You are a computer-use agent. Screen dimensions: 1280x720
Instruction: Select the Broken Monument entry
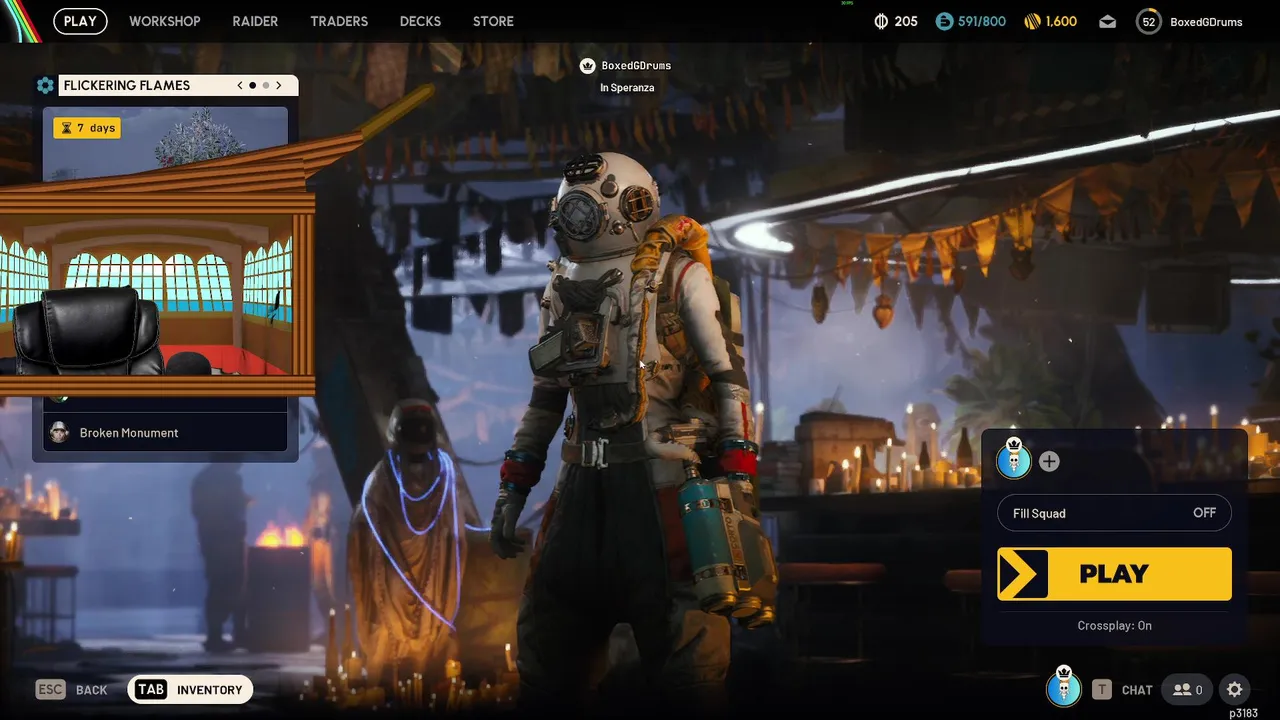point(165,433)
